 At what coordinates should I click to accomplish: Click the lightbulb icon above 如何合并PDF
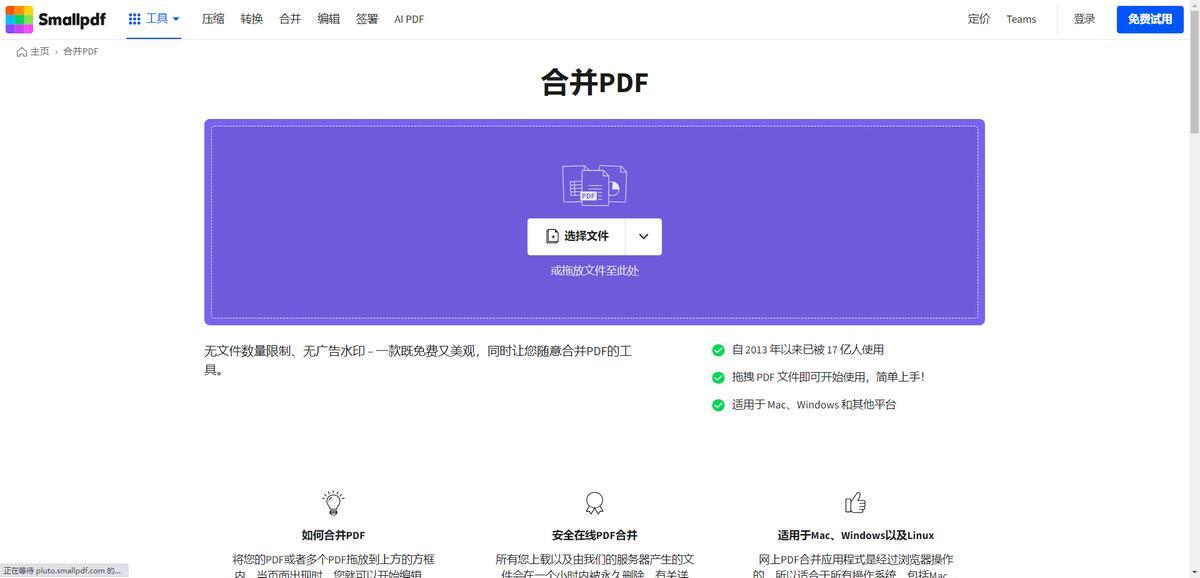click(333, 502)
